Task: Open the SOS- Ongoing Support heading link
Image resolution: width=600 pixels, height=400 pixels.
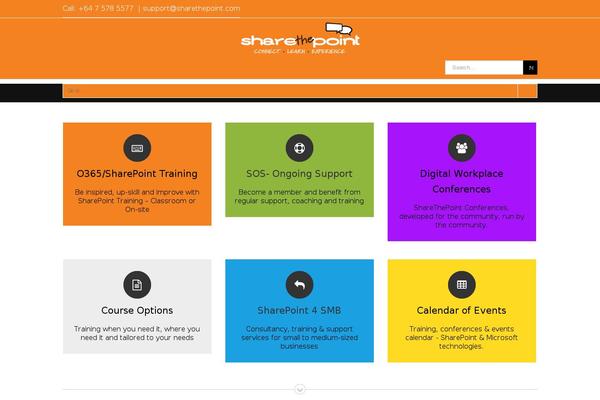Action: click(299, 174)
